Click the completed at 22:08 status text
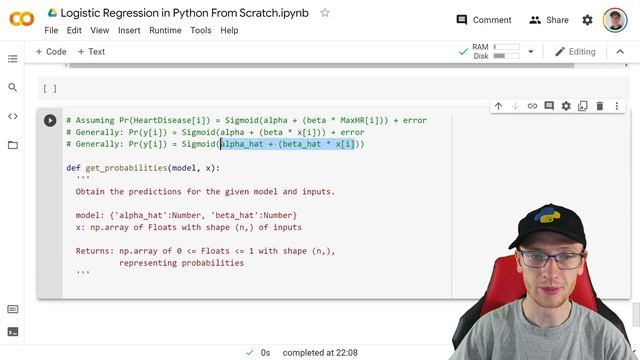This screenshot has width=640, height=360. pyautogui.click(x=320, y=353)
